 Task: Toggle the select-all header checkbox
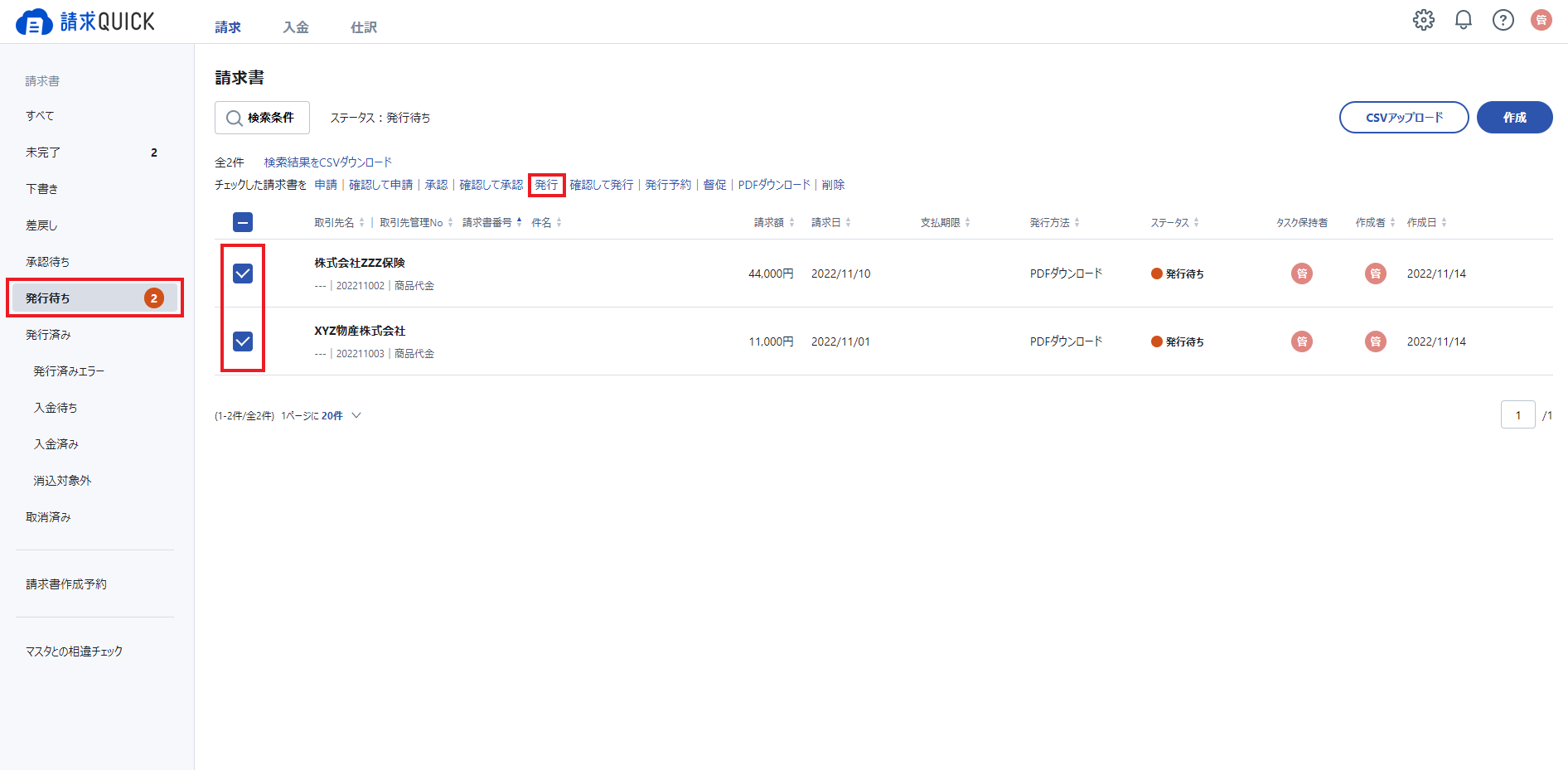(x=243, y=222)
